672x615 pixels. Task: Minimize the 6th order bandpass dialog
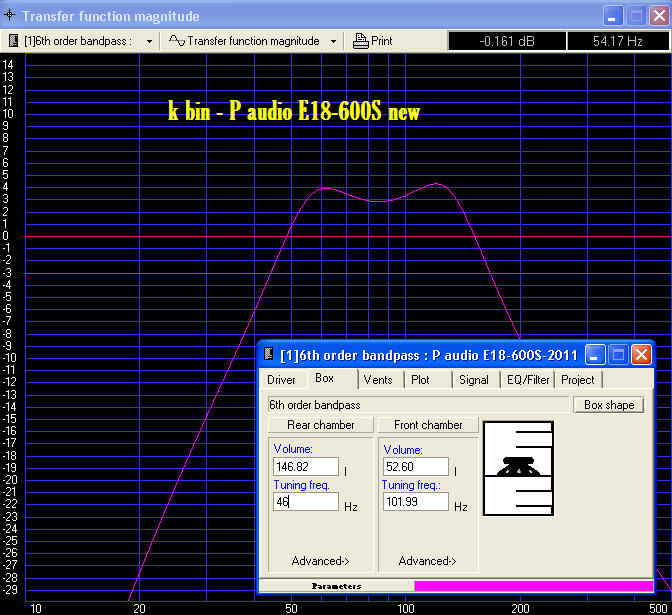(595, 355)
